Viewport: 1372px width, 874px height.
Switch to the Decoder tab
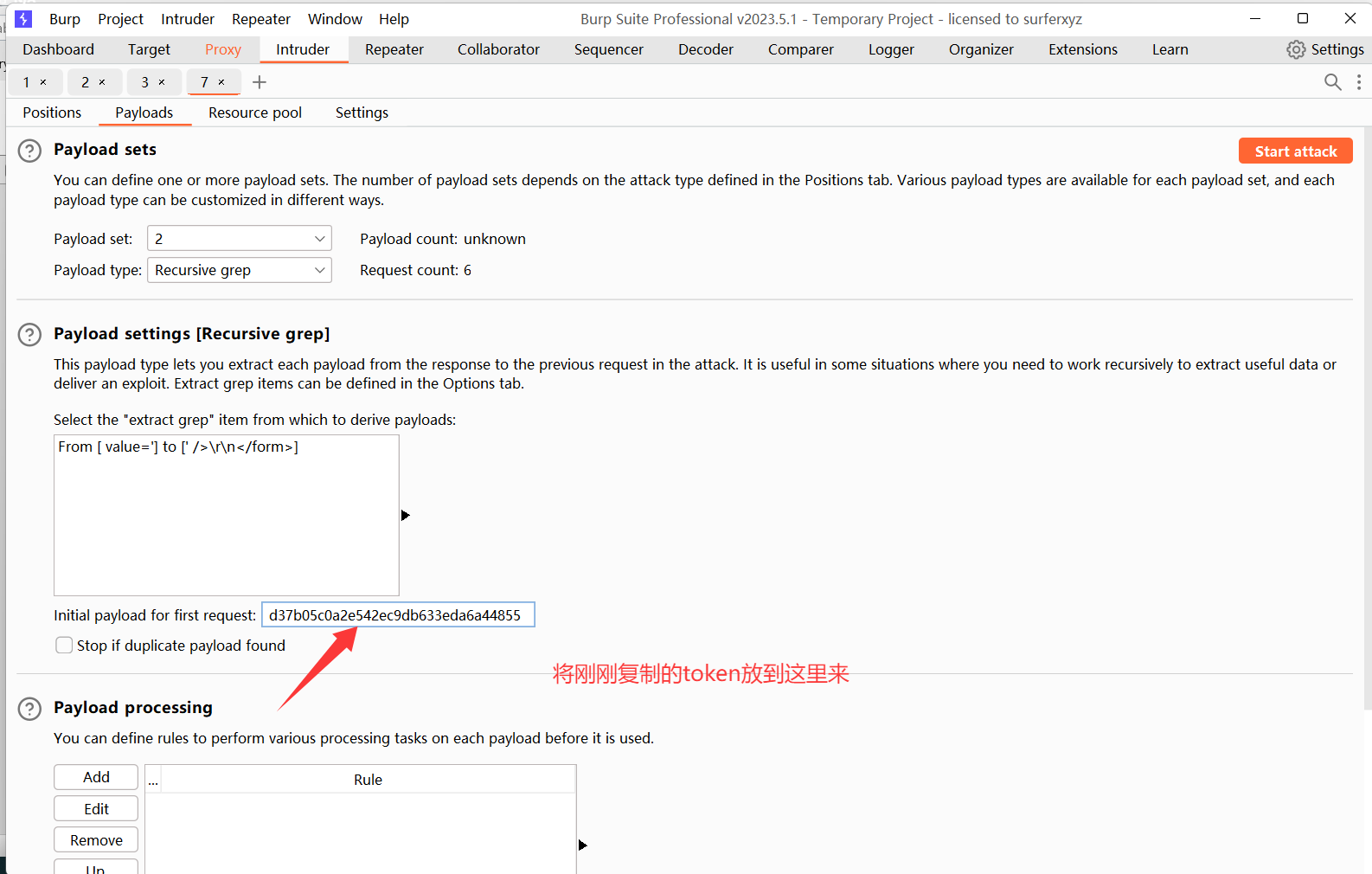706,49
